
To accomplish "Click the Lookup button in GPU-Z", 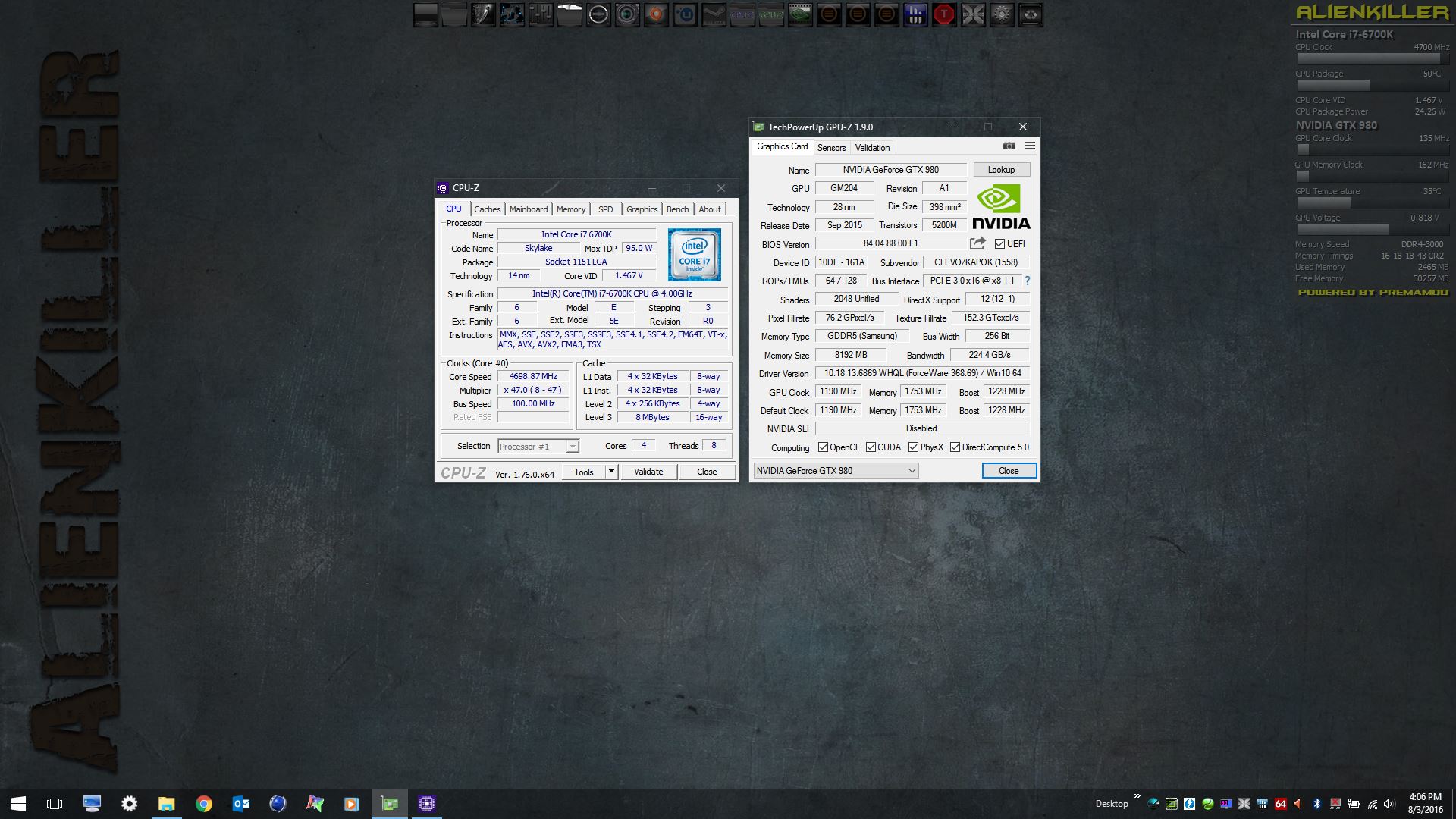I will point(1001,170).
